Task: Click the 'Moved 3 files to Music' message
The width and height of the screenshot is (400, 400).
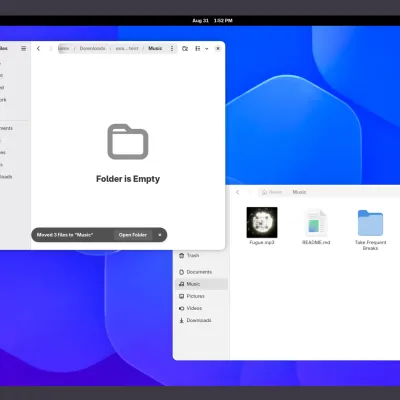Action: [65, 235]
